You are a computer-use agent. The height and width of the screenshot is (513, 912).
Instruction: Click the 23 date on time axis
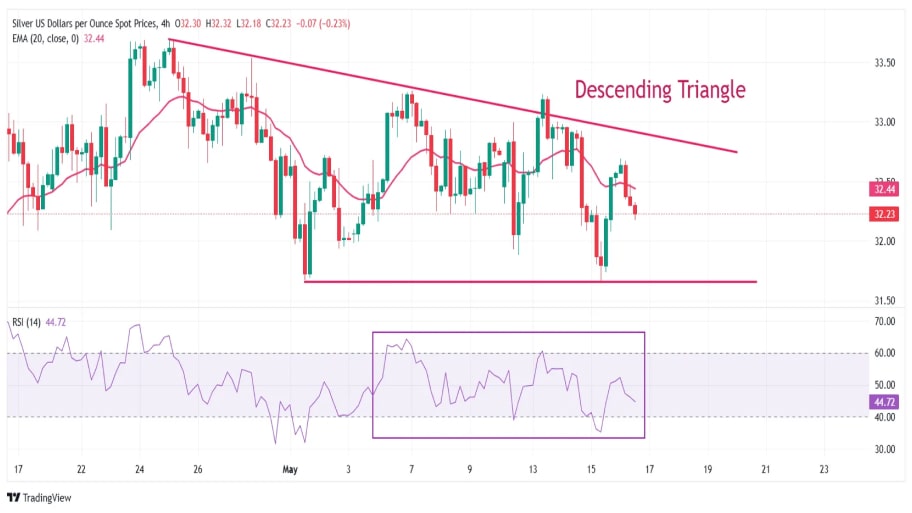coord(824,469)
